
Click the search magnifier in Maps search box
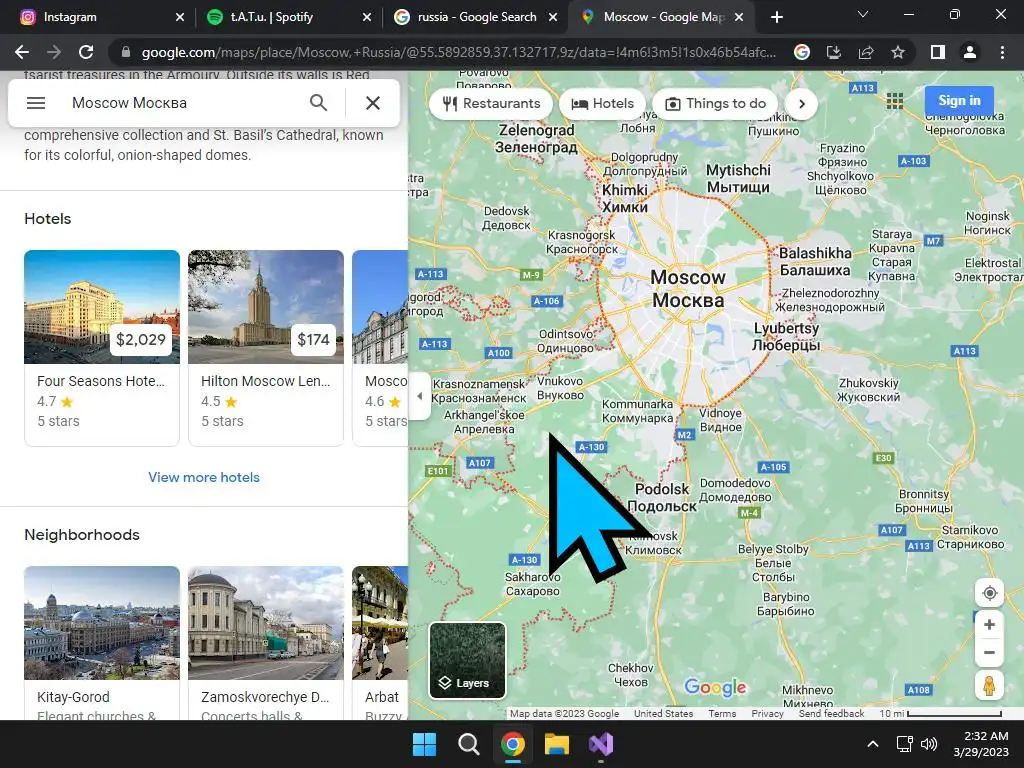pyautogui.click(x=318, y=103)
